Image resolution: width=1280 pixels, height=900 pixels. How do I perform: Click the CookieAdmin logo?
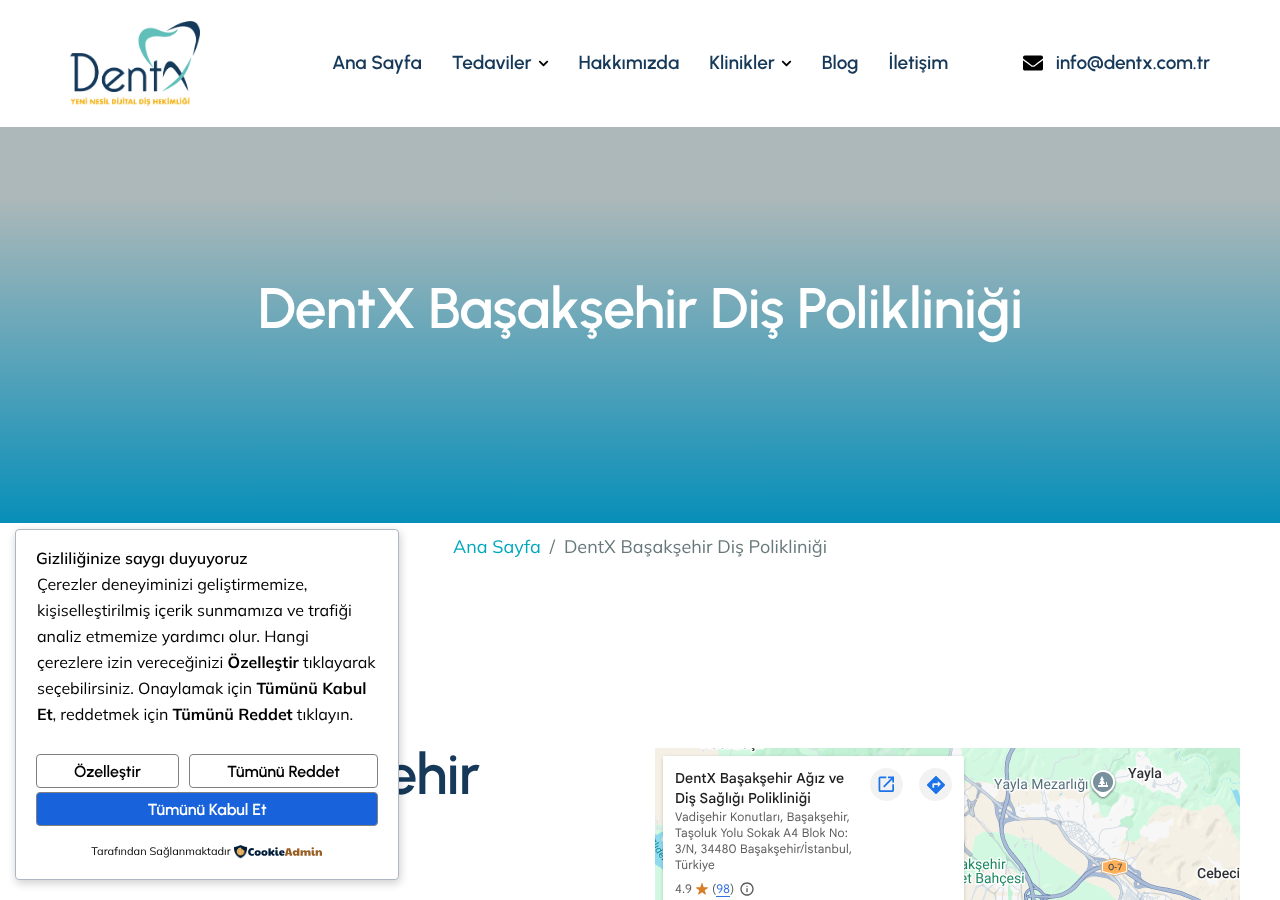click(x=278, y=852)
